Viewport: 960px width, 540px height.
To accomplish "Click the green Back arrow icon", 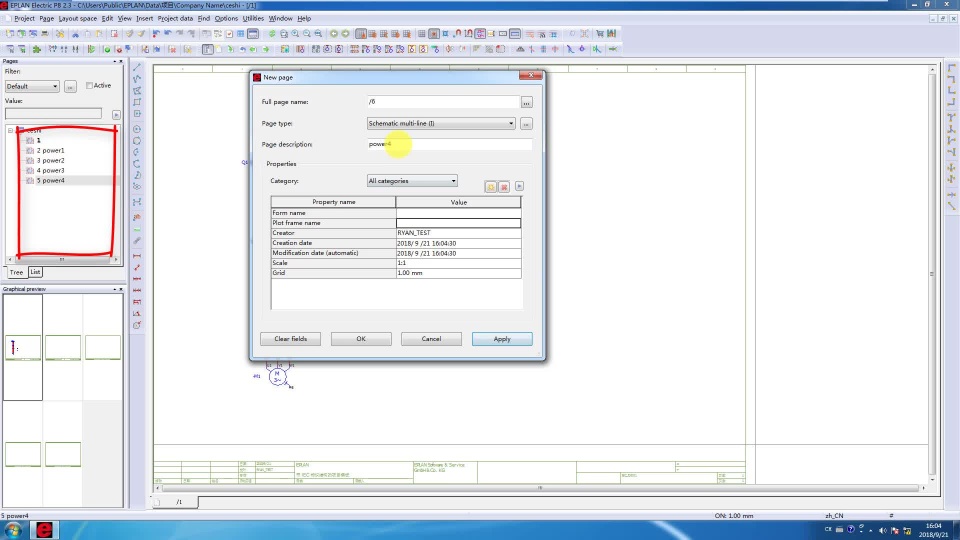I will [x=334, y=34].
